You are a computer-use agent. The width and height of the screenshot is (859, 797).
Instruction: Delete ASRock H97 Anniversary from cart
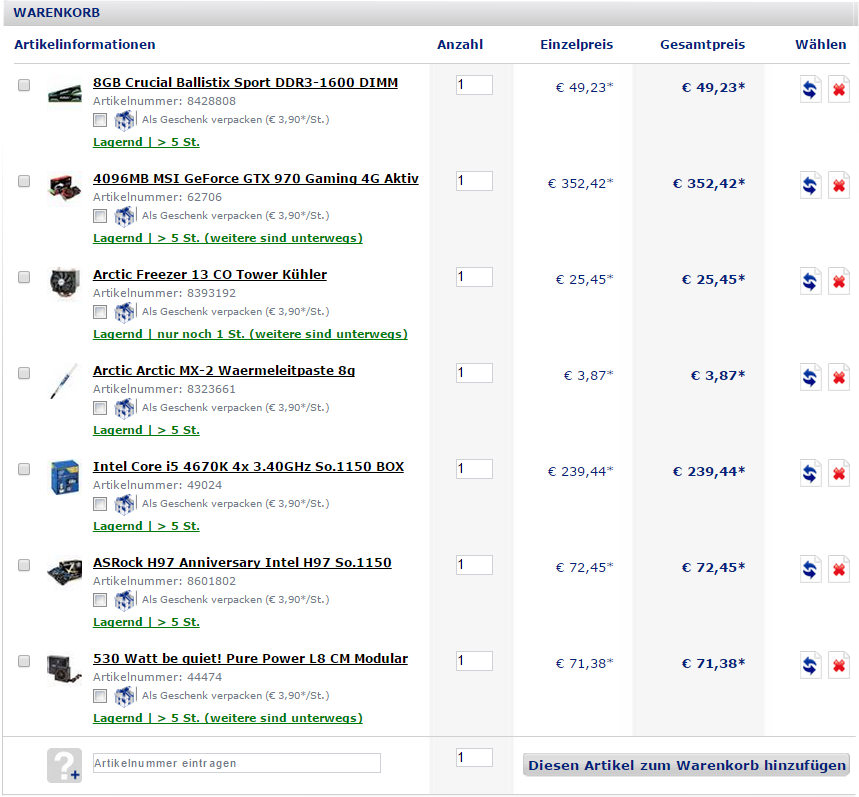[x=839, y=569]
